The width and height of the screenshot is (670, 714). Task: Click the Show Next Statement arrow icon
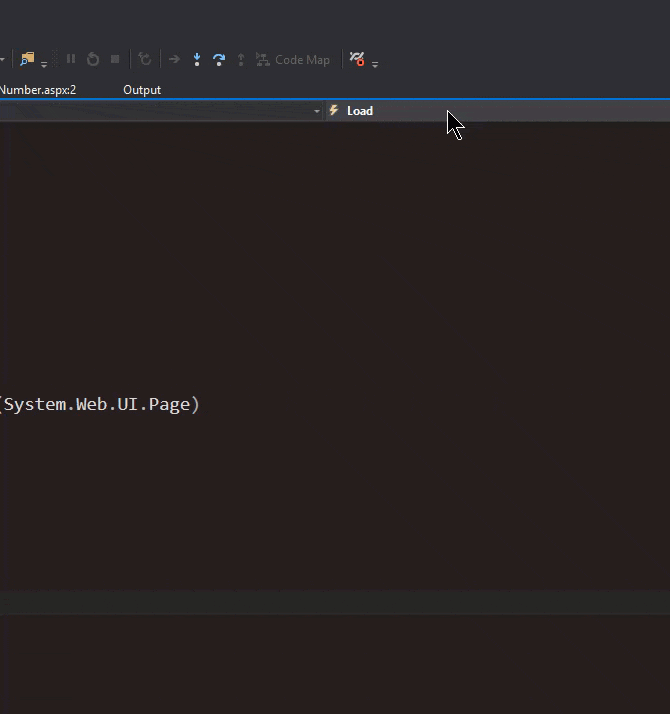point(174,59)
